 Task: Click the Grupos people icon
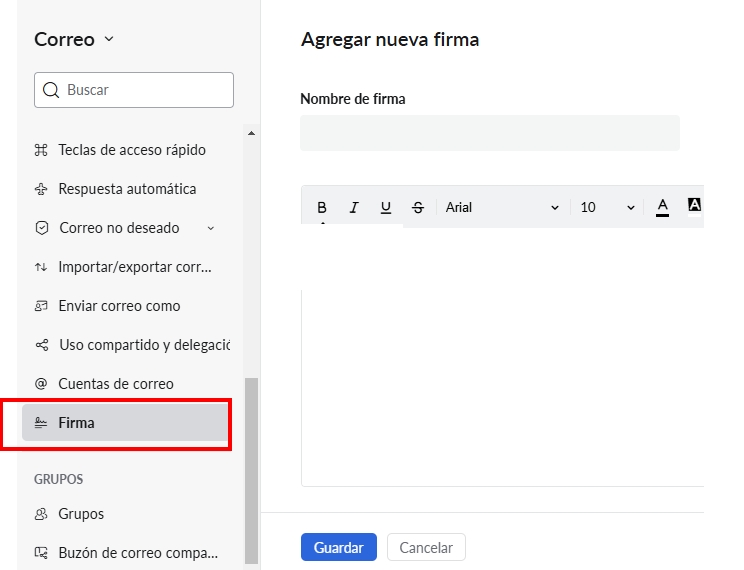pyautogui.click(x=41, y=514)
